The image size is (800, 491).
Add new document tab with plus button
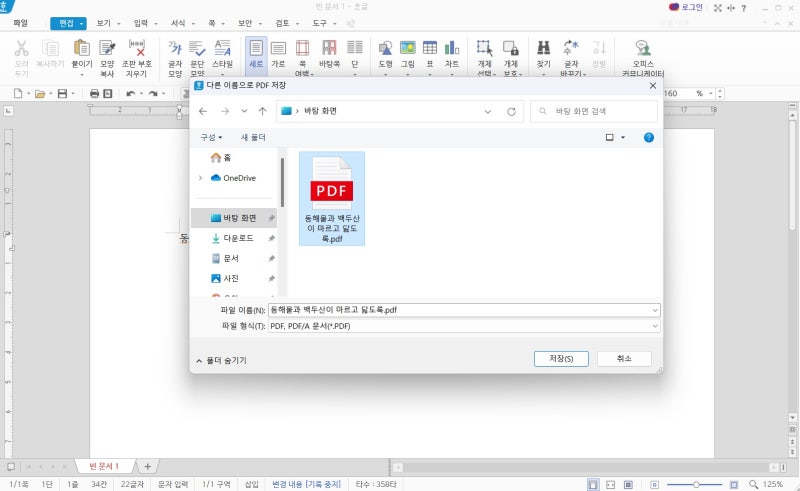147,466
